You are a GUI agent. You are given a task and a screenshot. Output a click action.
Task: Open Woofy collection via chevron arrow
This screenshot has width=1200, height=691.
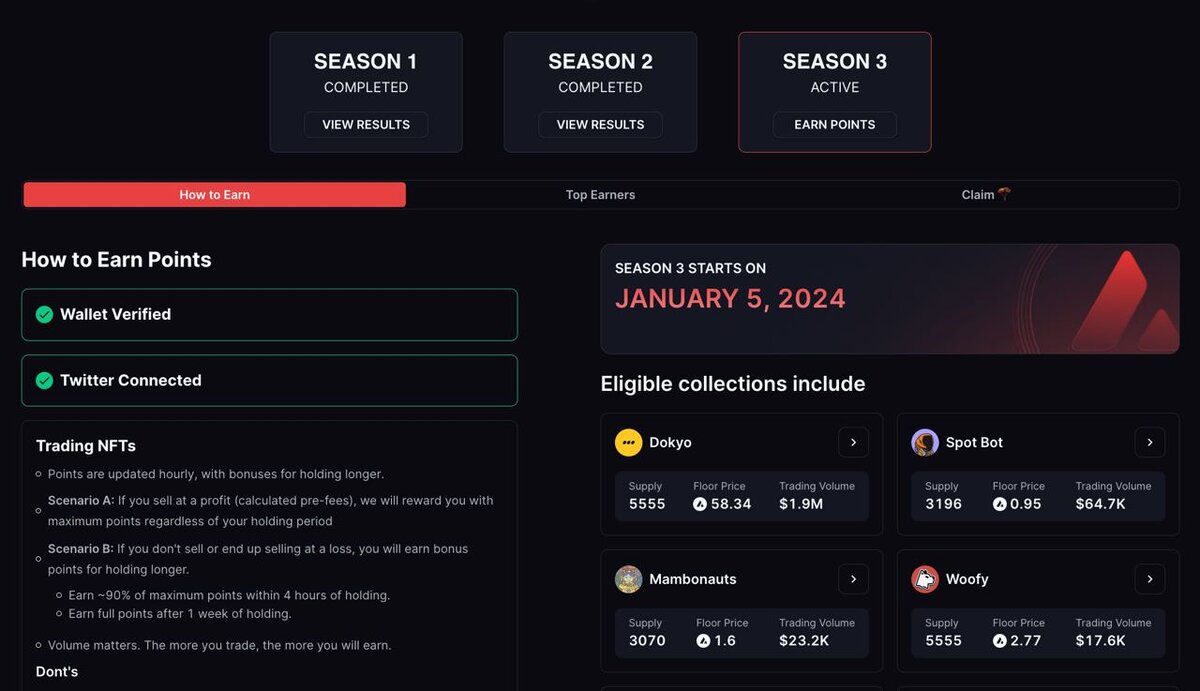pos(1150,579)
